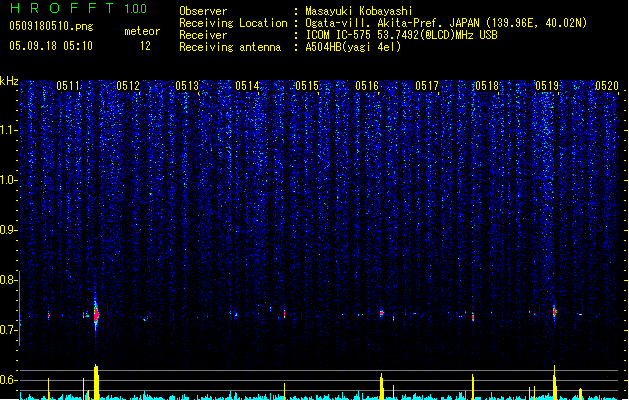Click the 0511 time marker
The width and height of the screenshot is (629, 400).
68,86
